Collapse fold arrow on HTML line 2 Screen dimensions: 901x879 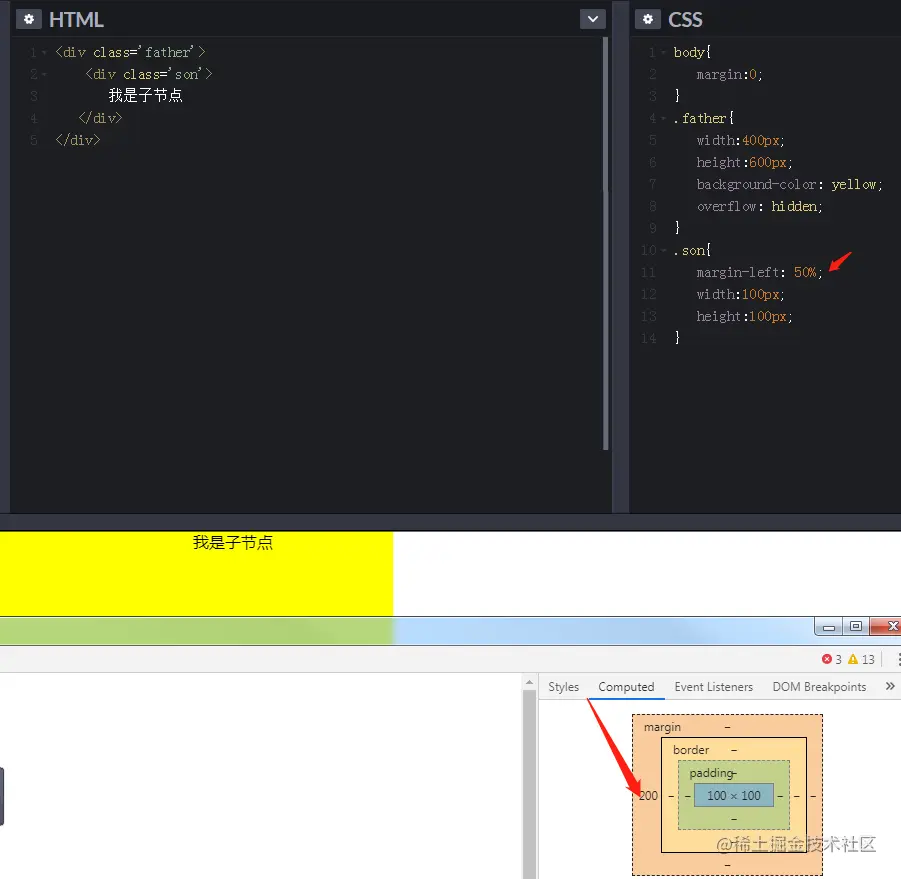click(44, 75)
